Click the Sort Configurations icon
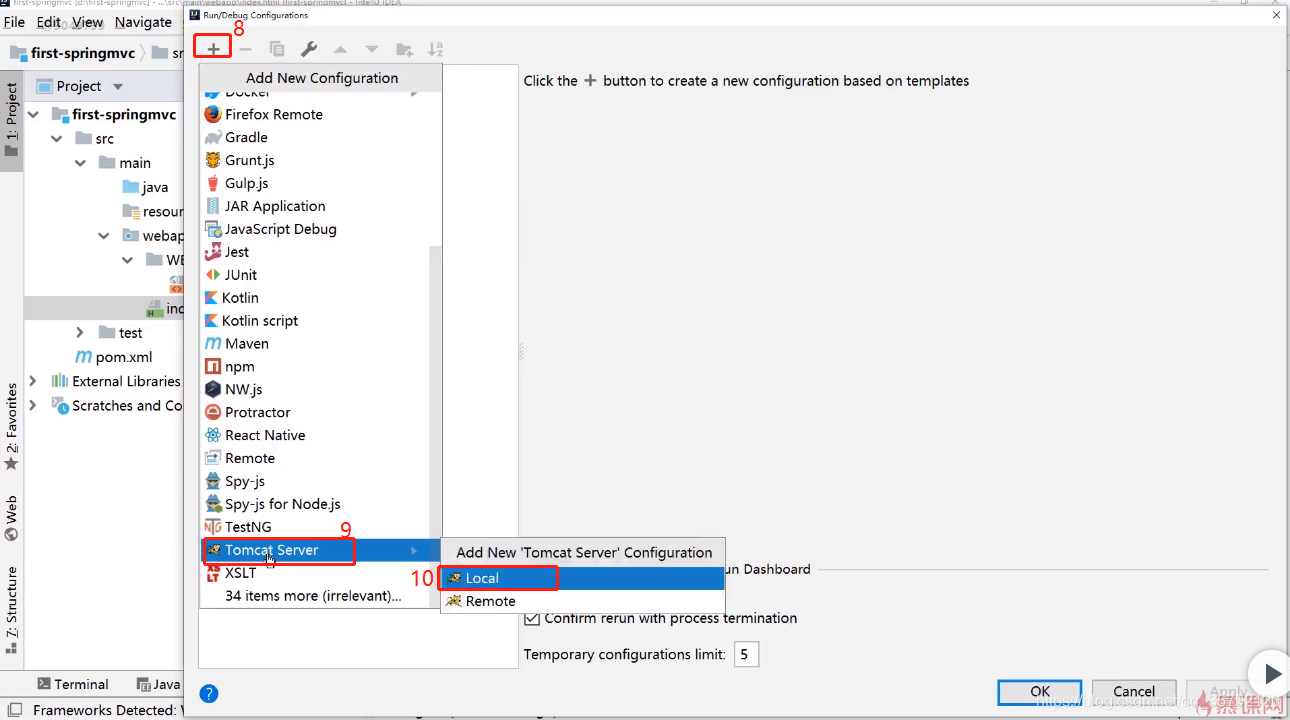This screenshot has height=720, width=1290. click(x=435, y=49)
